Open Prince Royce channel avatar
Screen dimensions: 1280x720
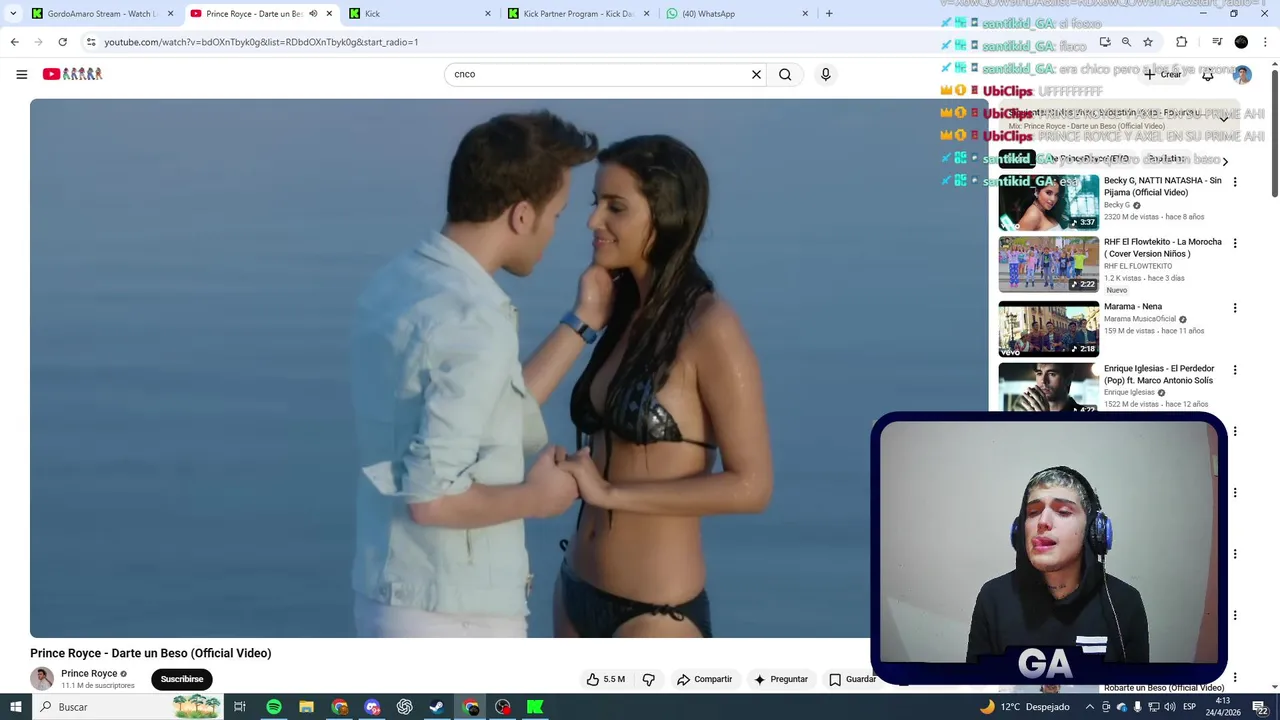(x=42, y=679)
